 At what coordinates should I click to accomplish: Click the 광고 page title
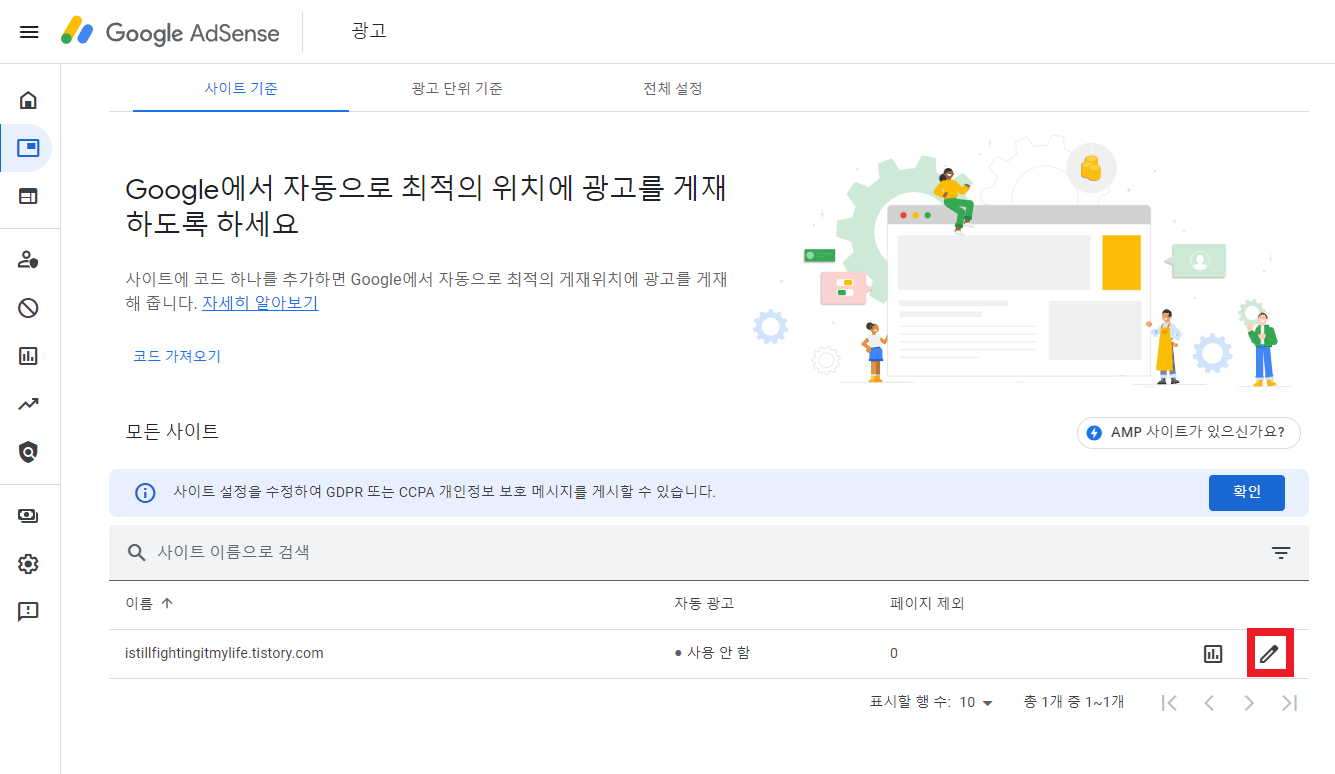point(369,31)
